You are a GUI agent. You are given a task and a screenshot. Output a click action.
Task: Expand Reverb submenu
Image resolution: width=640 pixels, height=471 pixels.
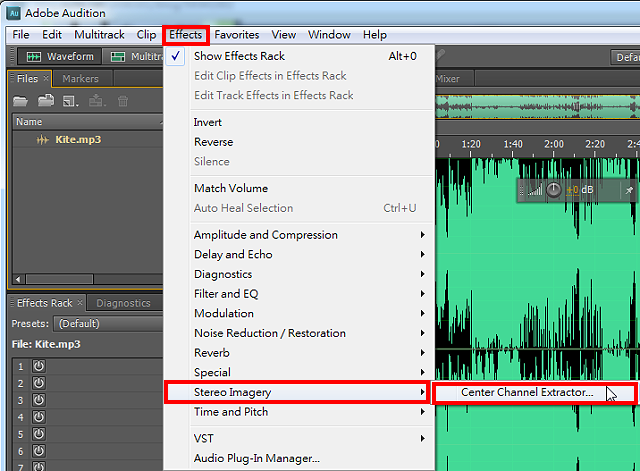point(299,353)
